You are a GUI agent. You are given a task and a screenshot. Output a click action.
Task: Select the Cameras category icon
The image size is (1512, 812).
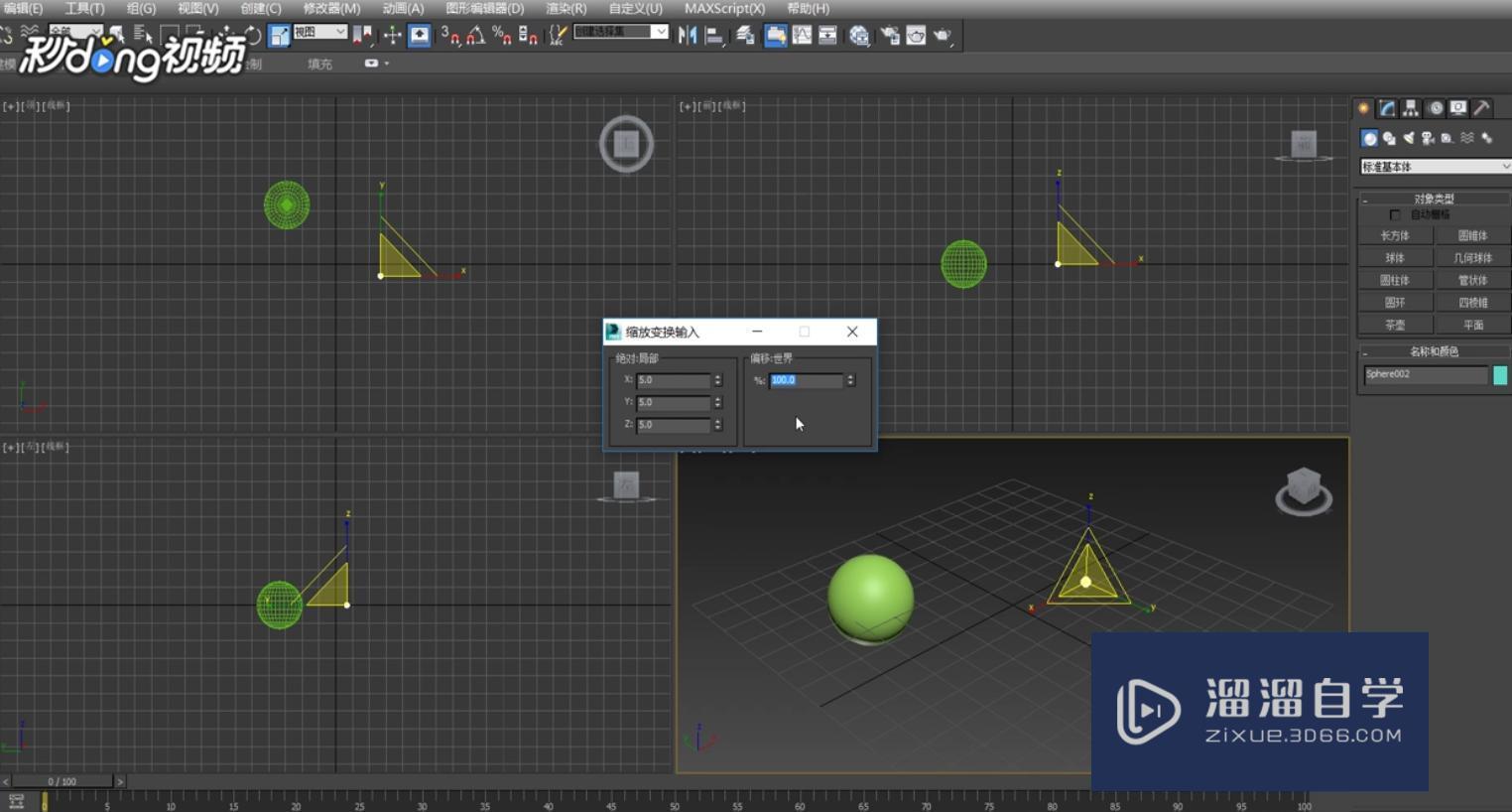pyautogui.click(x=1428, y=139)
